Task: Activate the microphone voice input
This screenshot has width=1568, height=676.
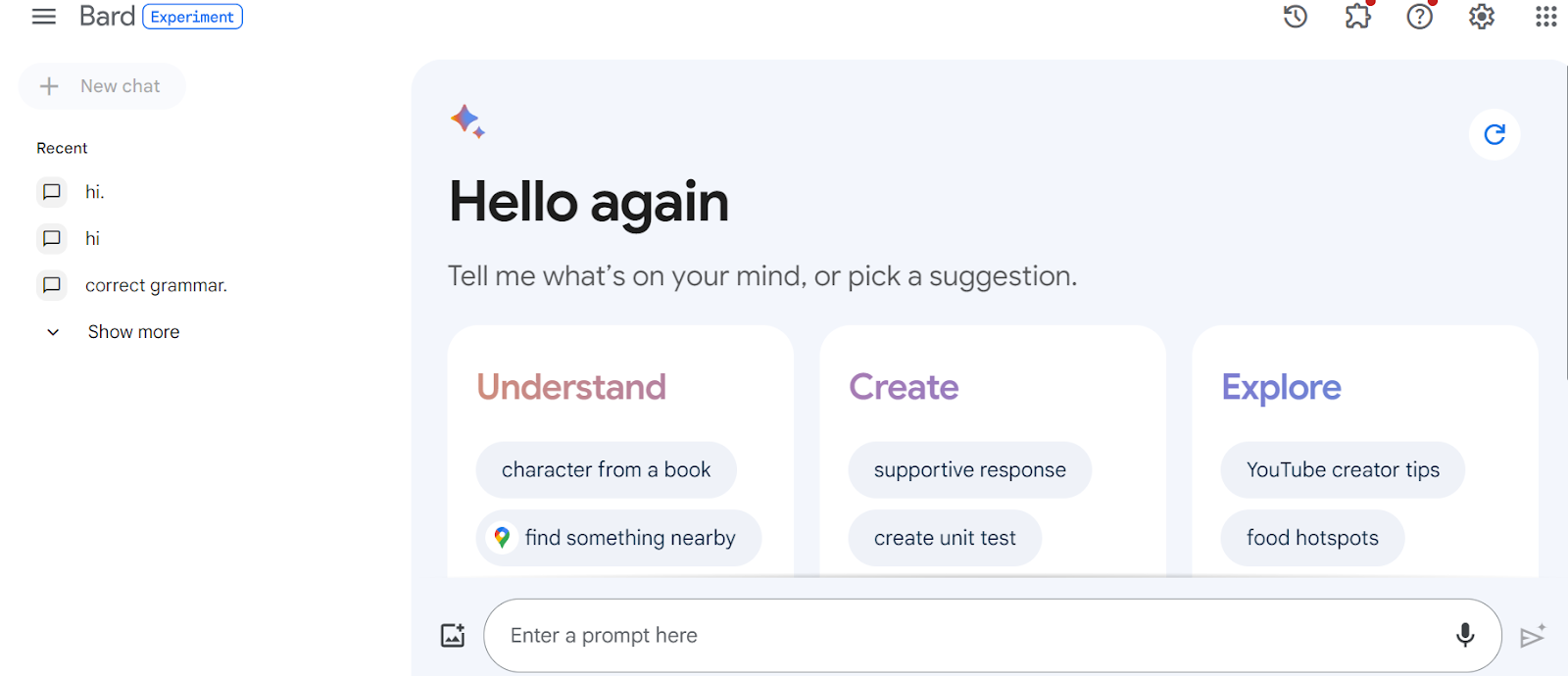Action: point(1464,635)
